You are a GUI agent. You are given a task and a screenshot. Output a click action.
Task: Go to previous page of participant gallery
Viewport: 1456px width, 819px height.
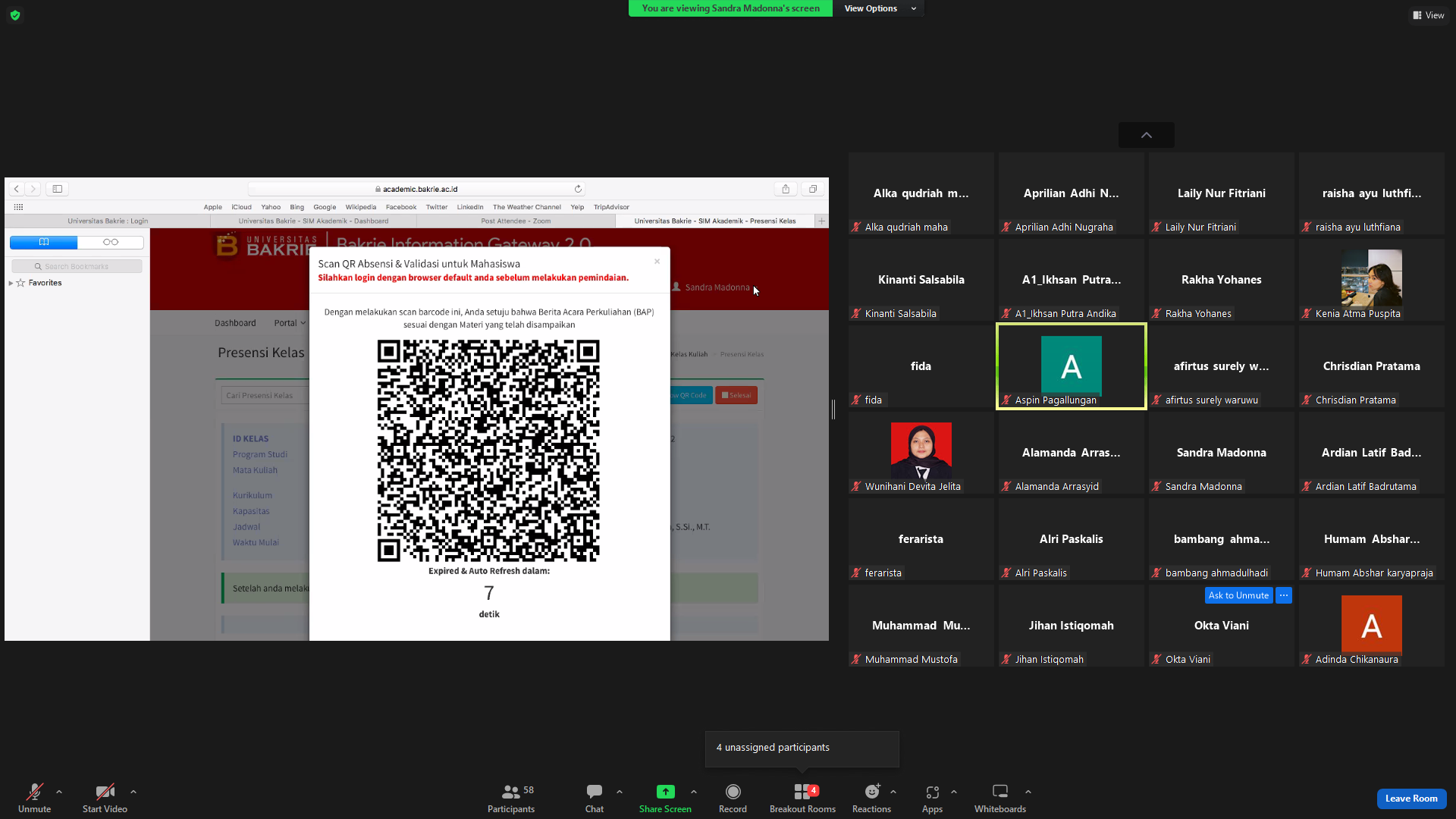tap(1147, 135)
